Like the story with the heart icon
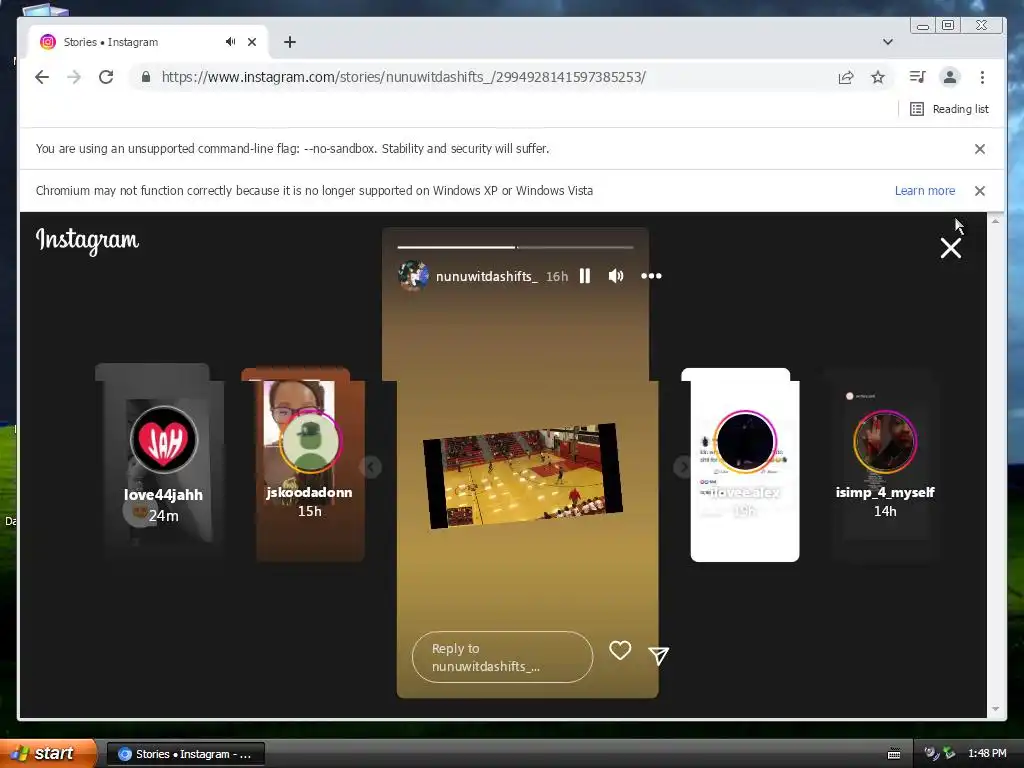The height and width of the screenshot is (768, 1024). (620, 650)
